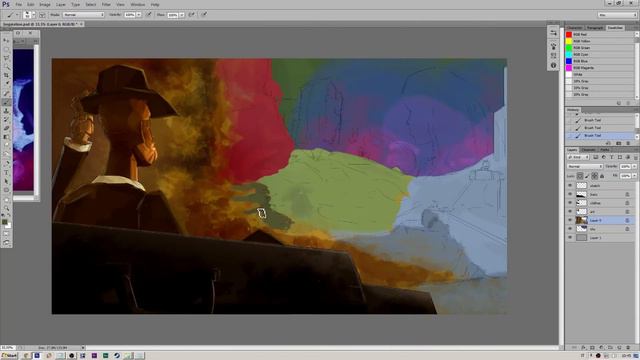Select the Healing Brush tool
The height and width of the screenshot is (360, 640).
6,93
